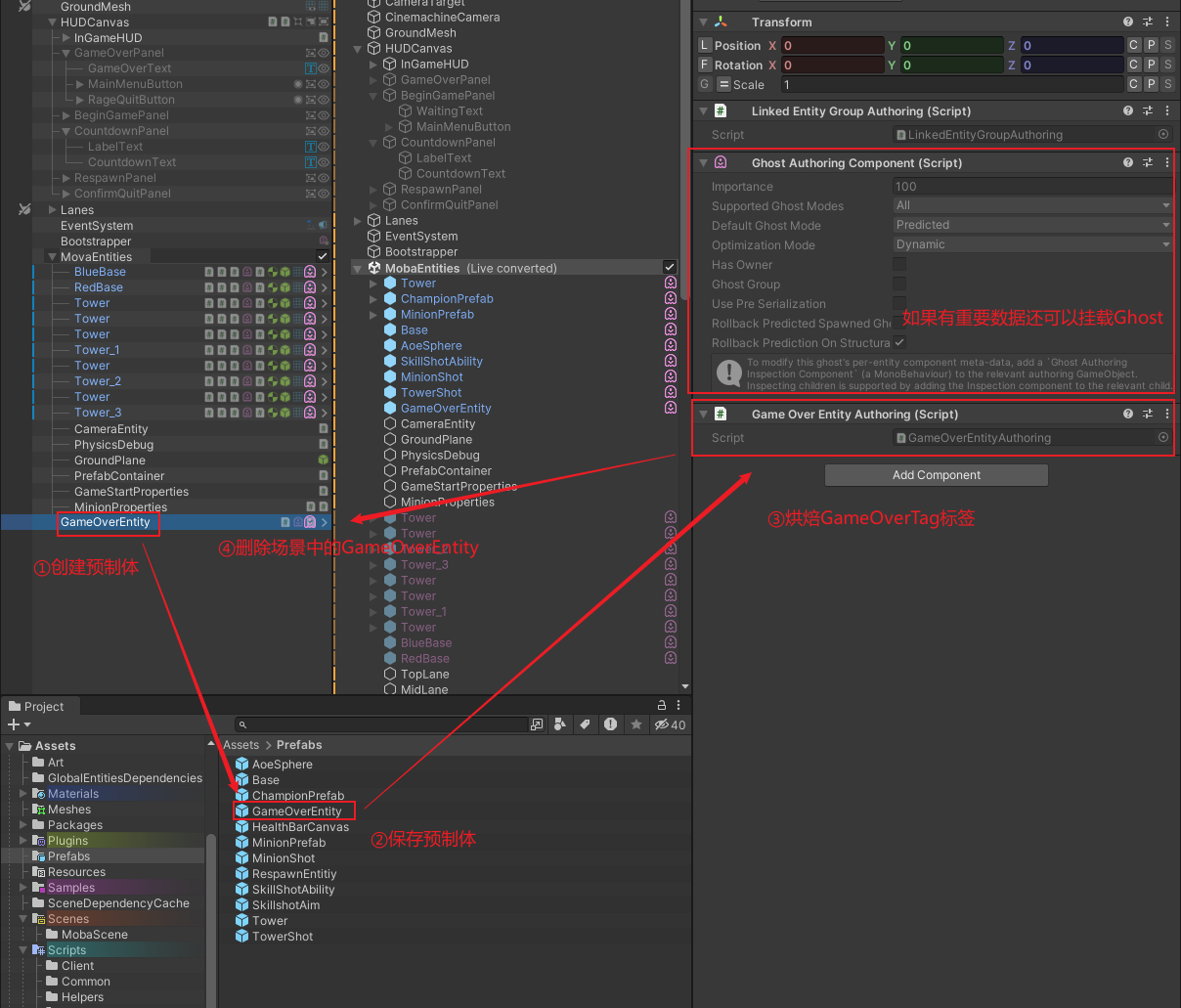The width and height of the screenshot is (1181, 1008).
Task: Toggle visibility eye of CountdownPanel
Action: (324, 131)
